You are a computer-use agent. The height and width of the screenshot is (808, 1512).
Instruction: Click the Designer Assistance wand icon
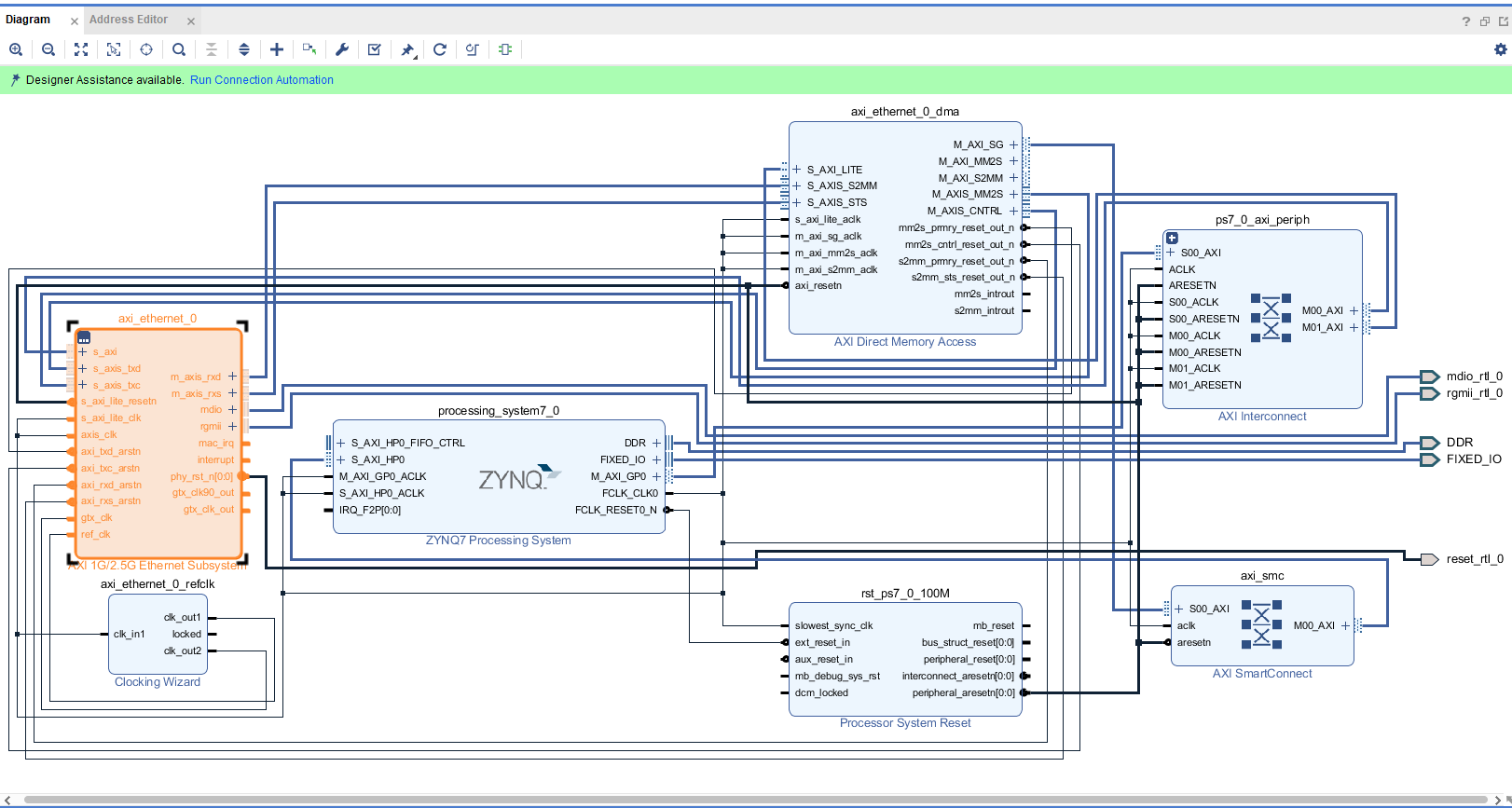click(15, 80)
